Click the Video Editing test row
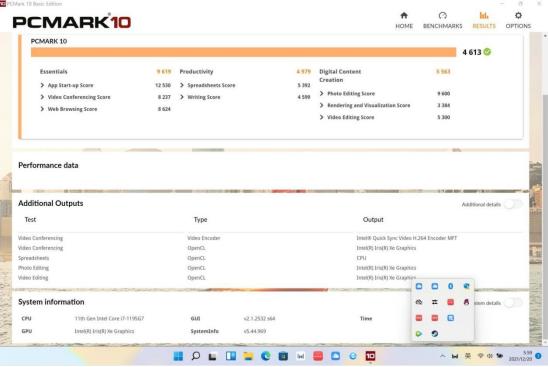 [x=33, y=278]
